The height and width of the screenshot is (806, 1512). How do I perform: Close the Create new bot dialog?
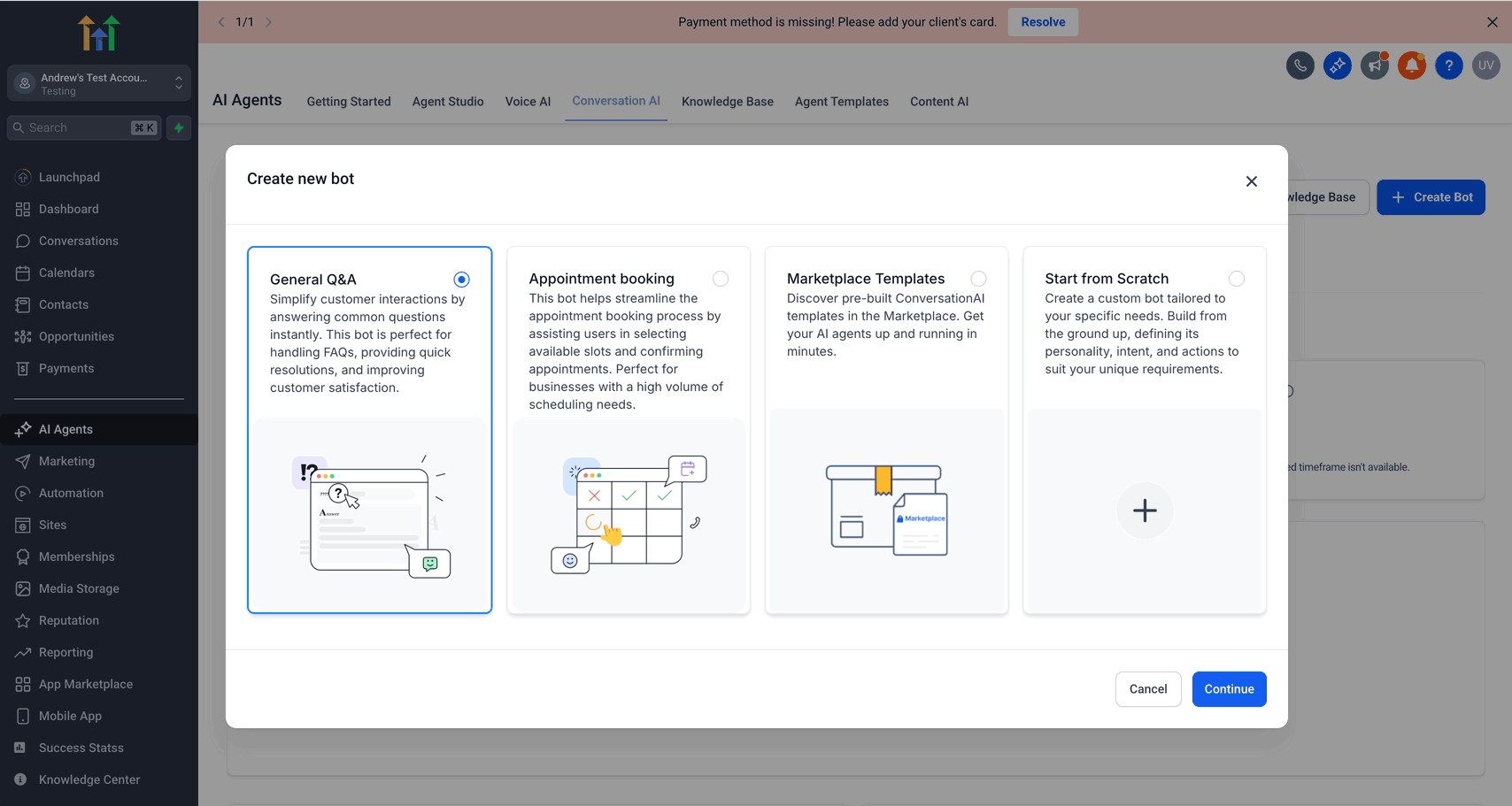point(1251,181)
